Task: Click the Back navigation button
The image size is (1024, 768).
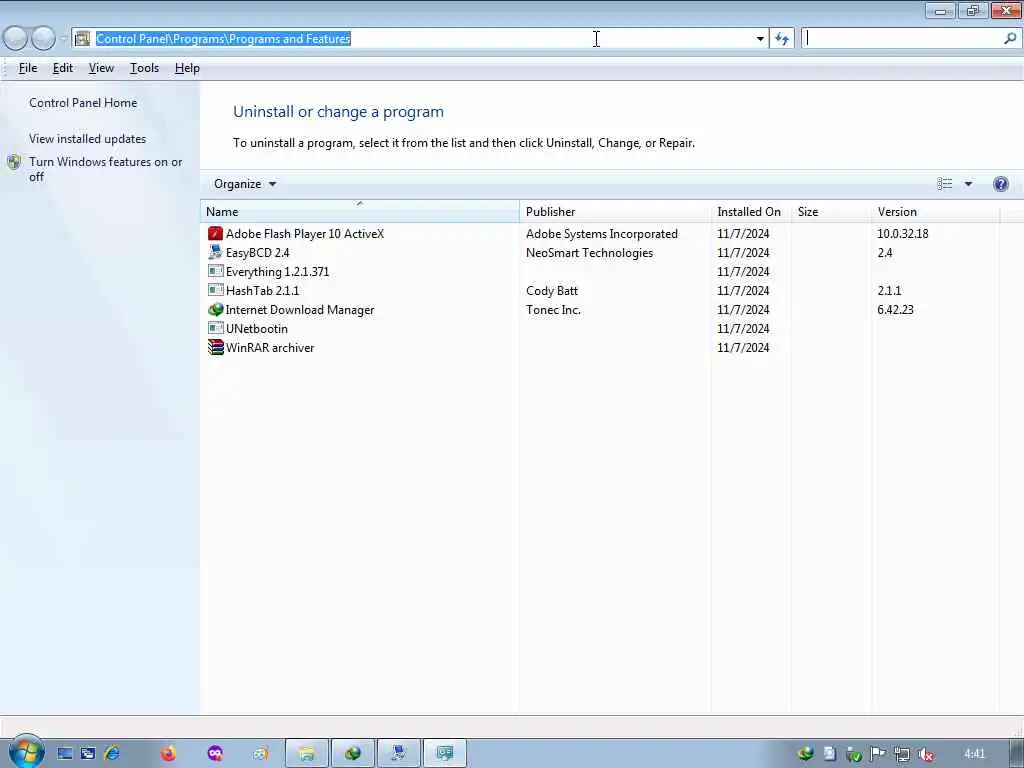Action: pyautogui.click(x=16, y=39)
